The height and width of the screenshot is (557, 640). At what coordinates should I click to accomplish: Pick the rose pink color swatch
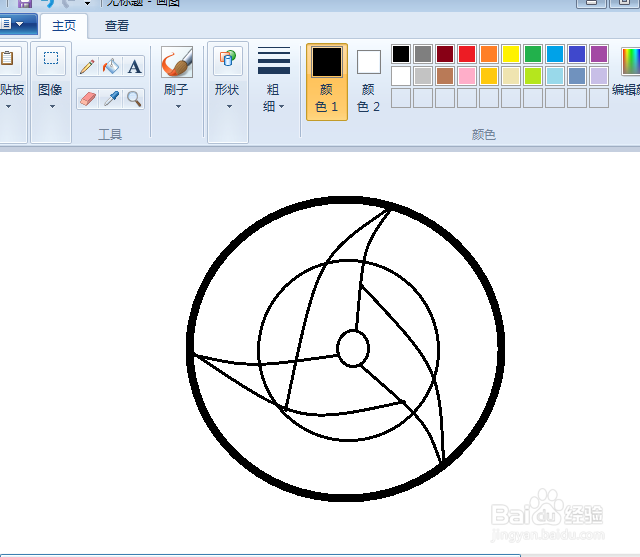tap(467, 76)
